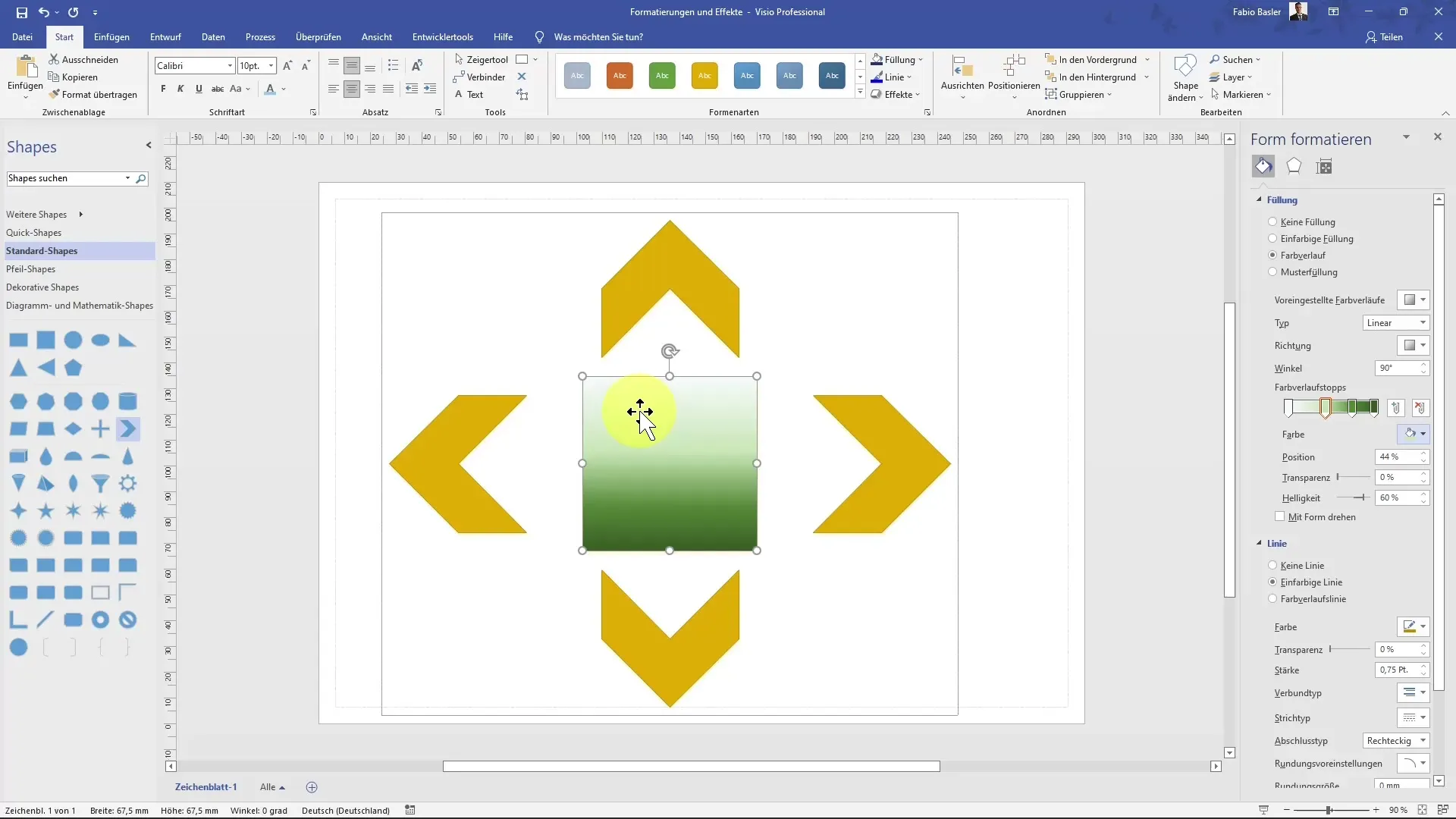Select the Einfarbige Linie radio button
1456x819 pixels.
[x=1272, y=582]
